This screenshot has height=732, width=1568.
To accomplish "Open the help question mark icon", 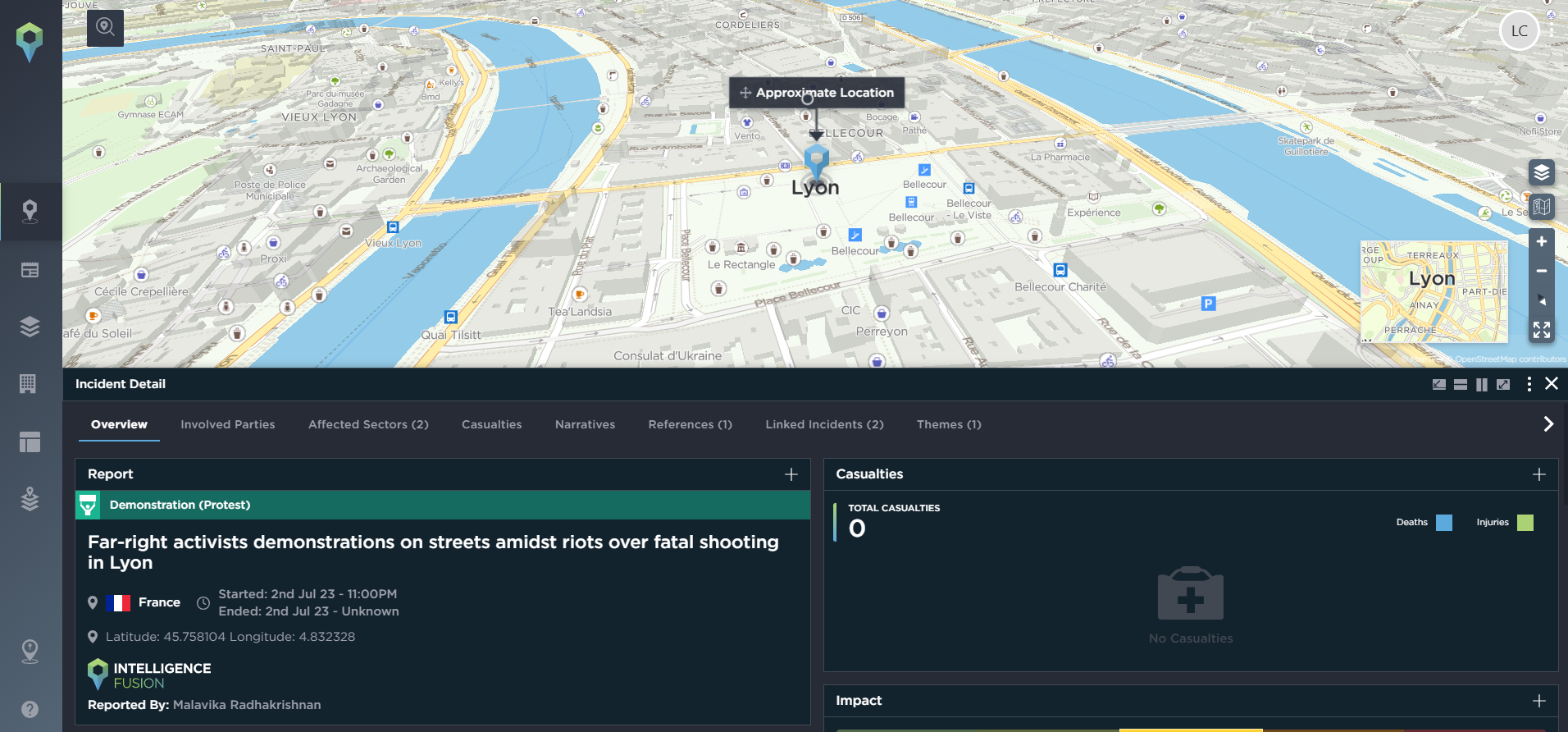I will point(30,709).
